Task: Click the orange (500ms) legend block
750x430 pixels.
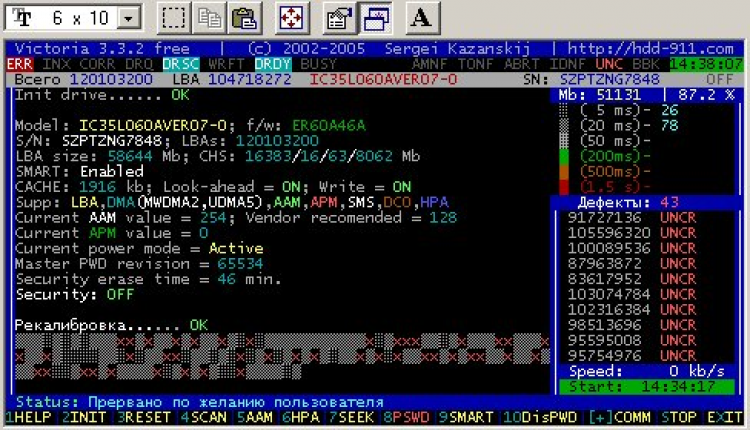Action: tap(564, 171)
